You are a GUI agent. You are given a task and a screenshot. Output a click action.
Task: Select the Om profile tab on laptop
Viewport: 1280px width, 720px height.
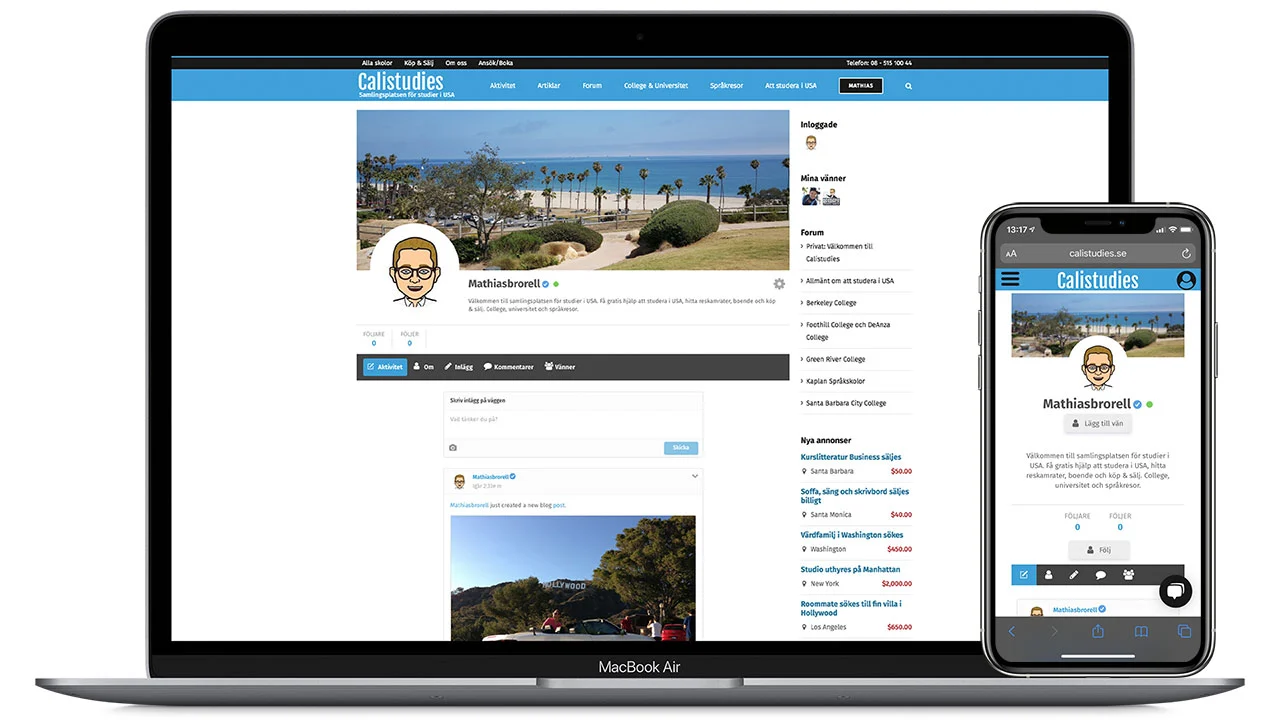tap(424, 367)
